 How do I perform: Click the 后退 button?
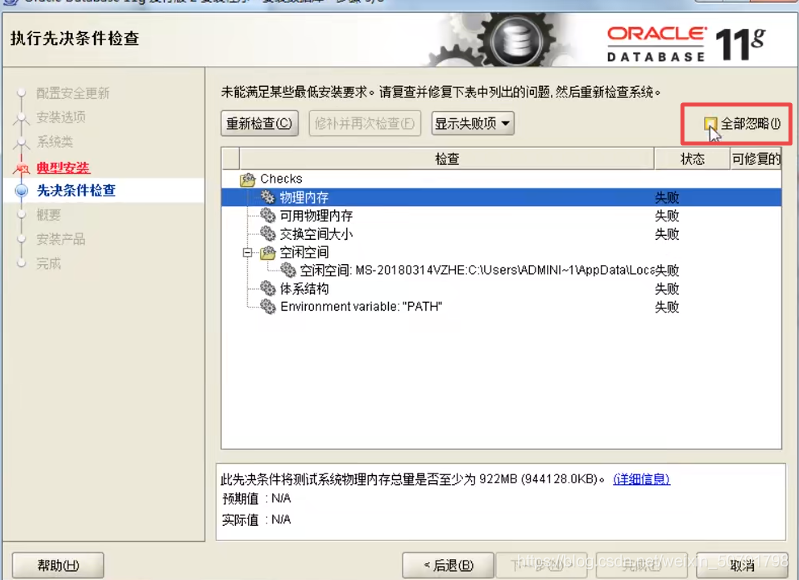pyautogui.click(x=449, y=565)
